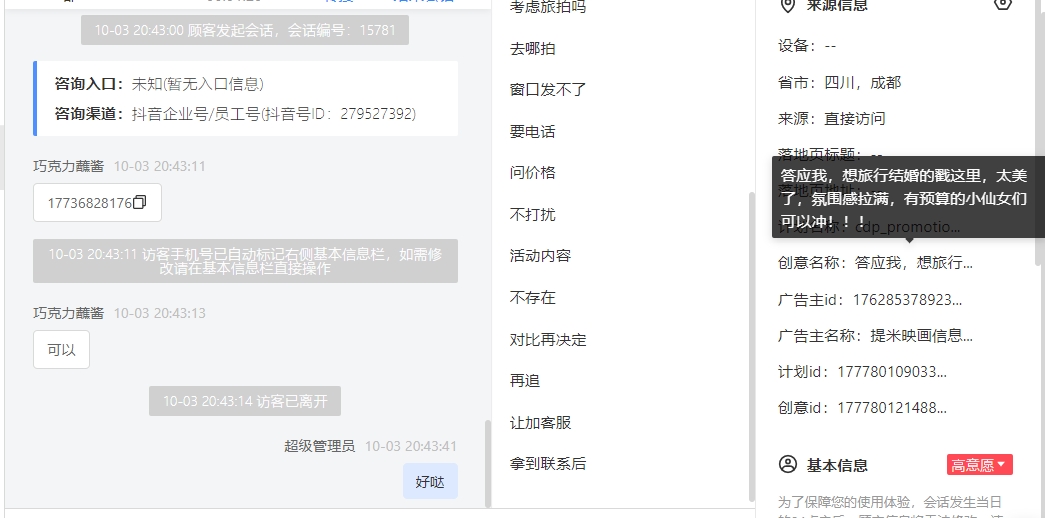
Task: Expand the 高意愿 intention dropdown
Action: click(979, 465)
